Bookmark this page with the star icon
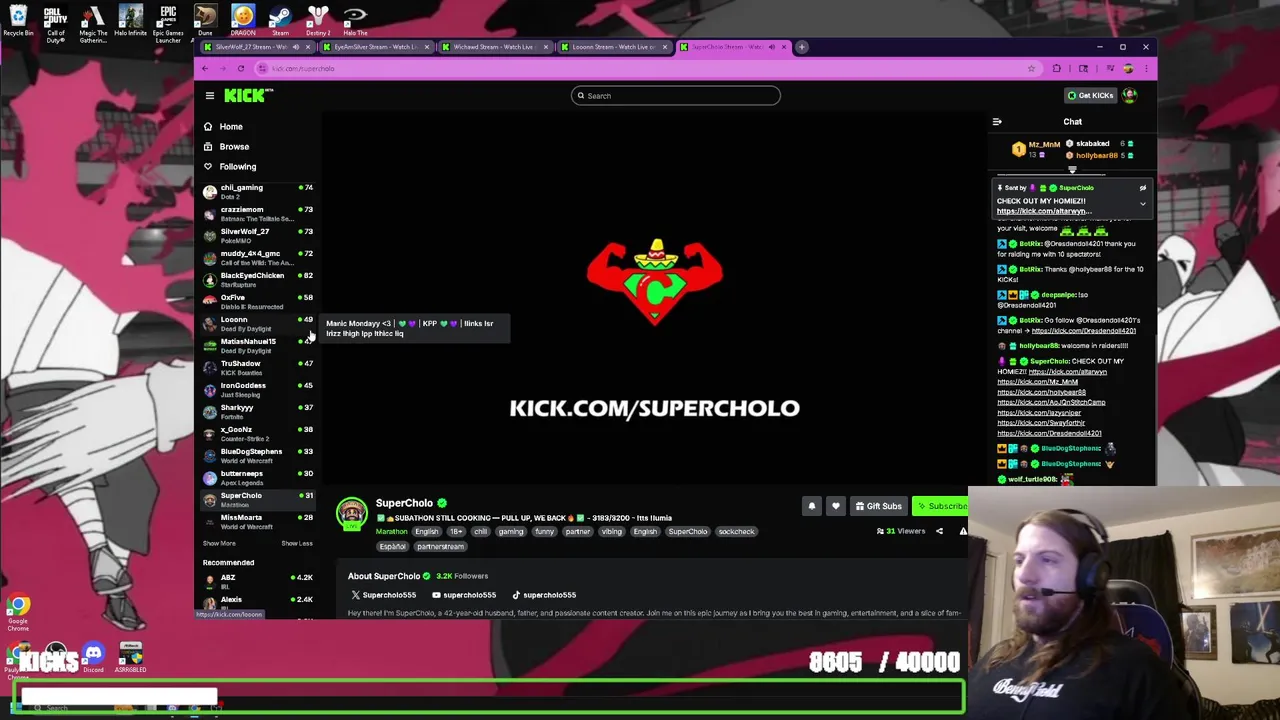1280x720 pixels. click(x=1031, y=68)
